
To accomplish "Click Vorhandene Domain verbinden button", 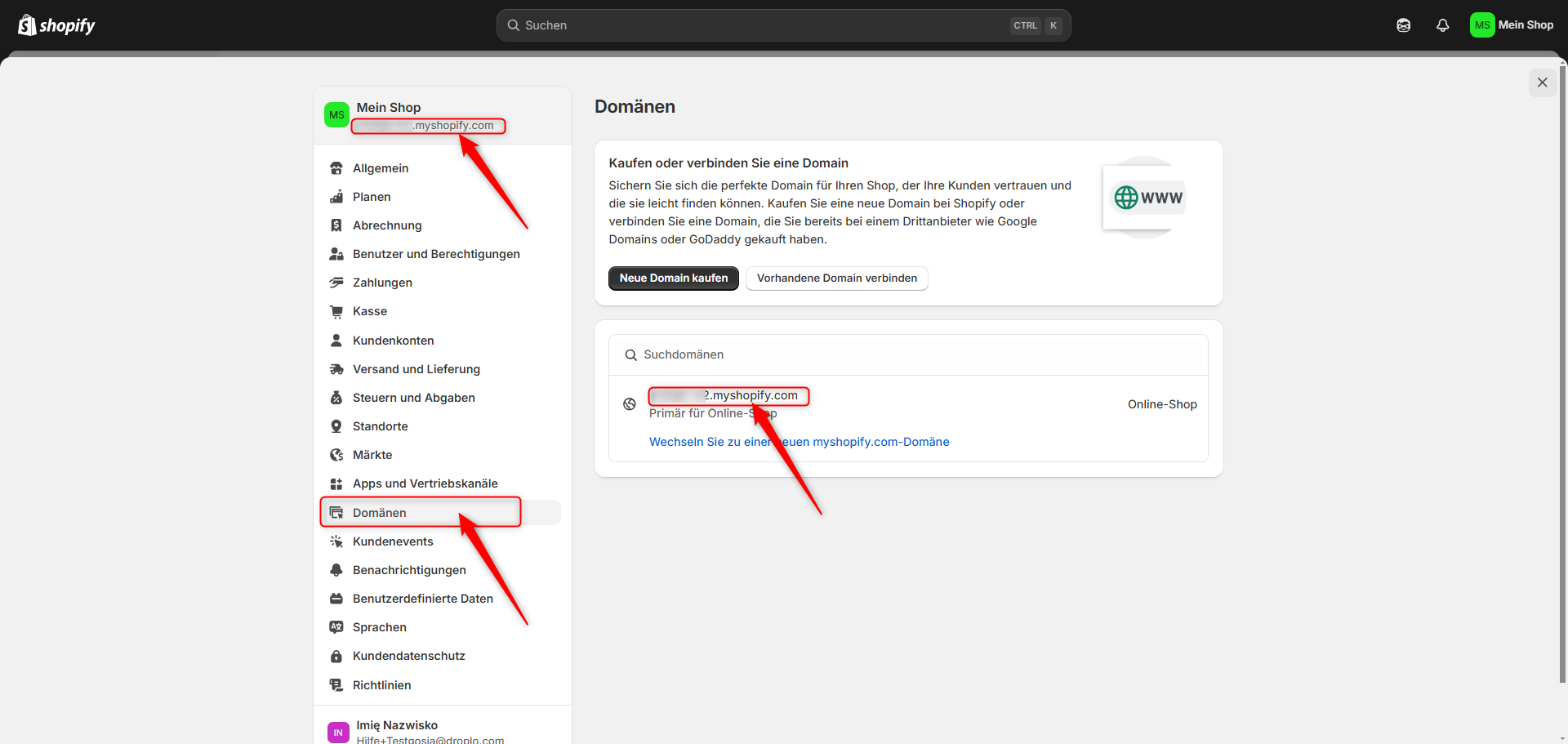I will coord(837,278).
